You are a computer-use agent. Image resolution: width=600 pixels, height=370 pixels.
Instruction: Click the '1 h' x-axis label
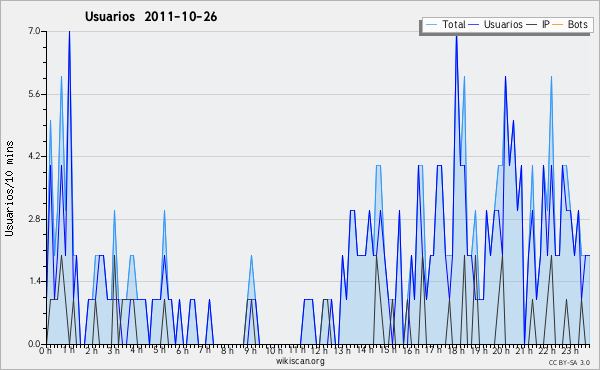tap(69, 350)
